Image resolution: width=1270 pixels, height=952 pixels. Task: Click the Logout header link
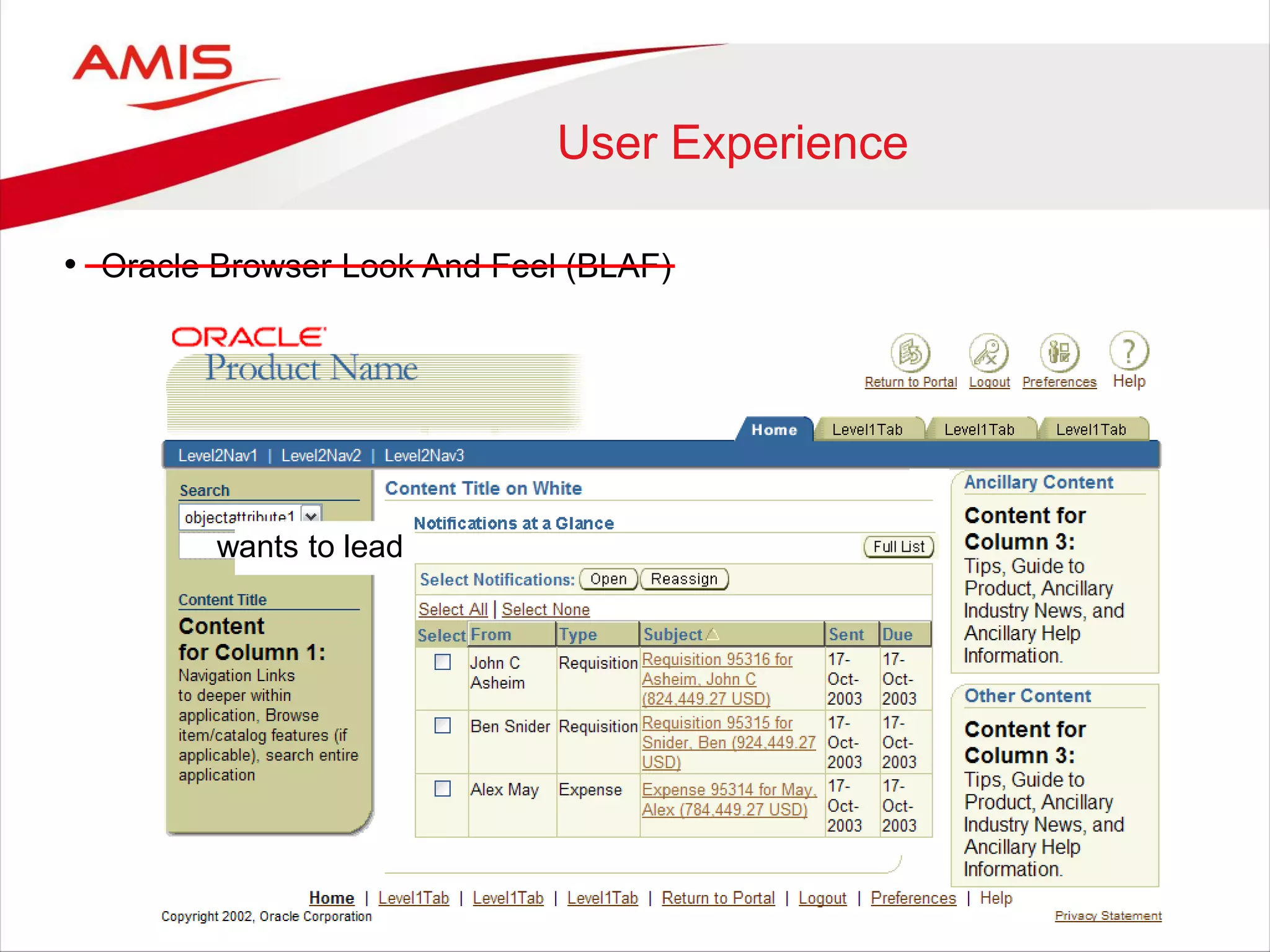pyautogui.click(x=990, y=382)
